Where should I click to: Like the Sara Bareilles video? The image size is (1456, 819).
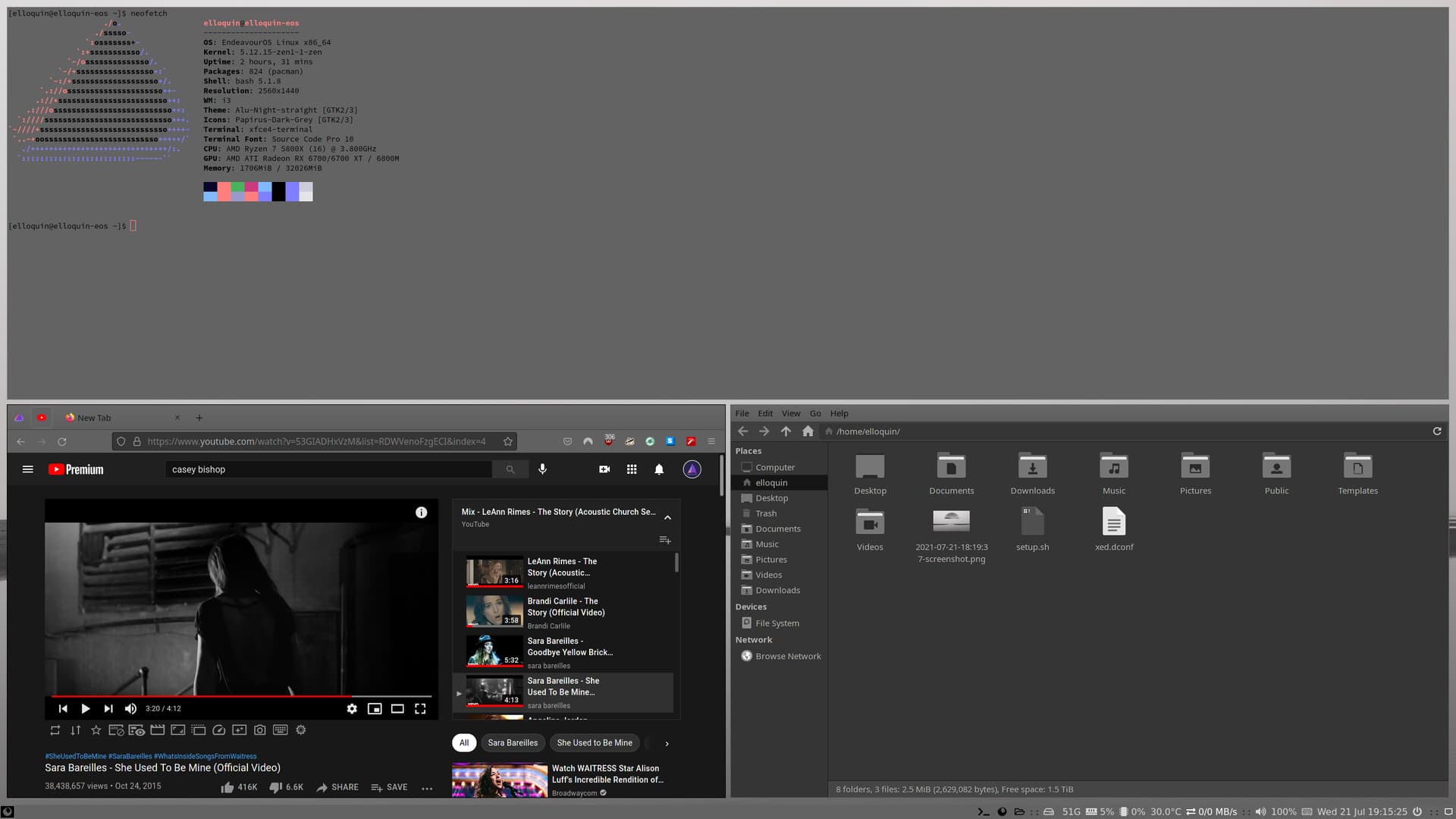pos(239,787)
